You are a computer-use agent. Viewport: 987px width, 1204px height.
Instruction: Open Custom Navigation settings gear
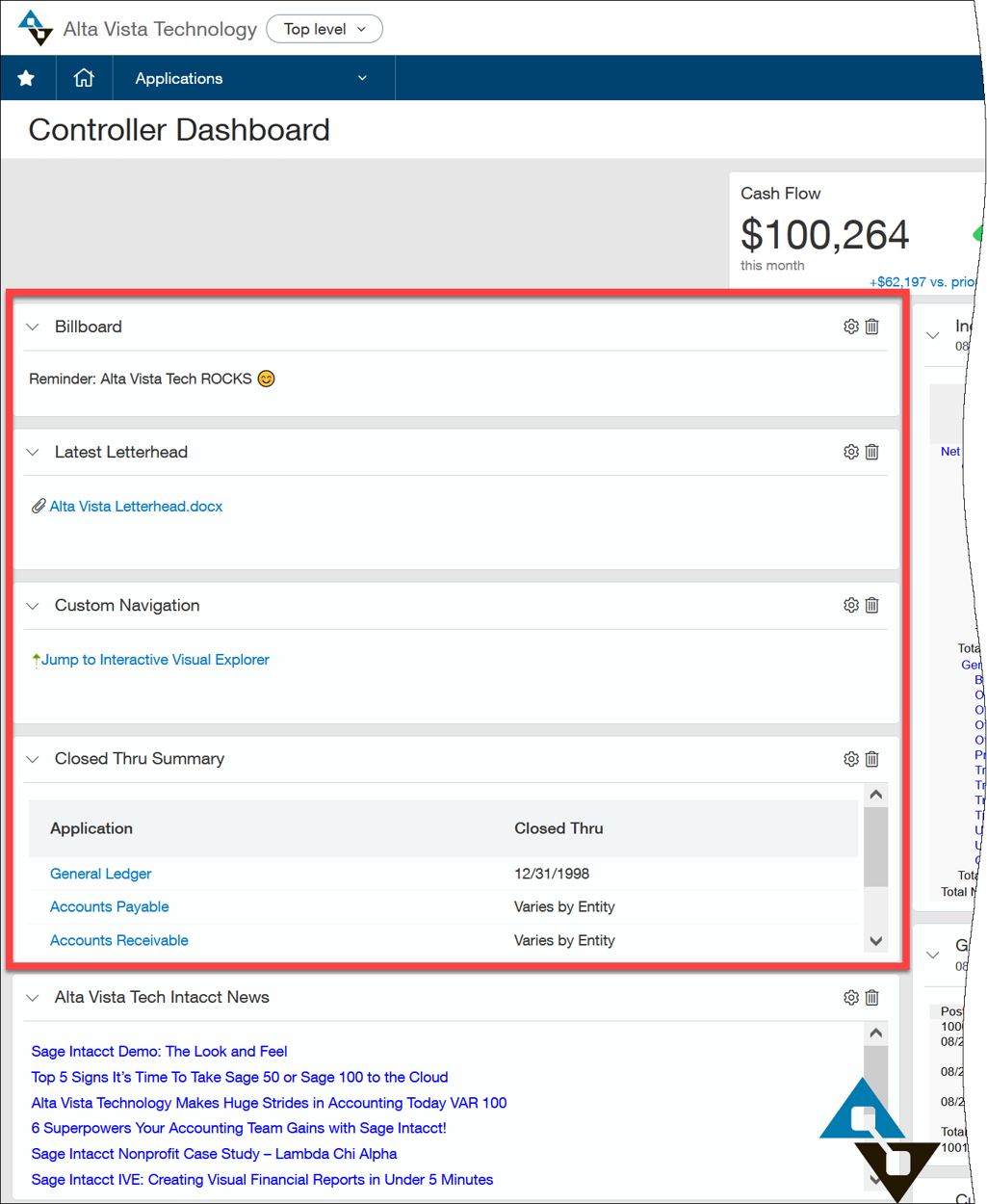coord(851,605)
